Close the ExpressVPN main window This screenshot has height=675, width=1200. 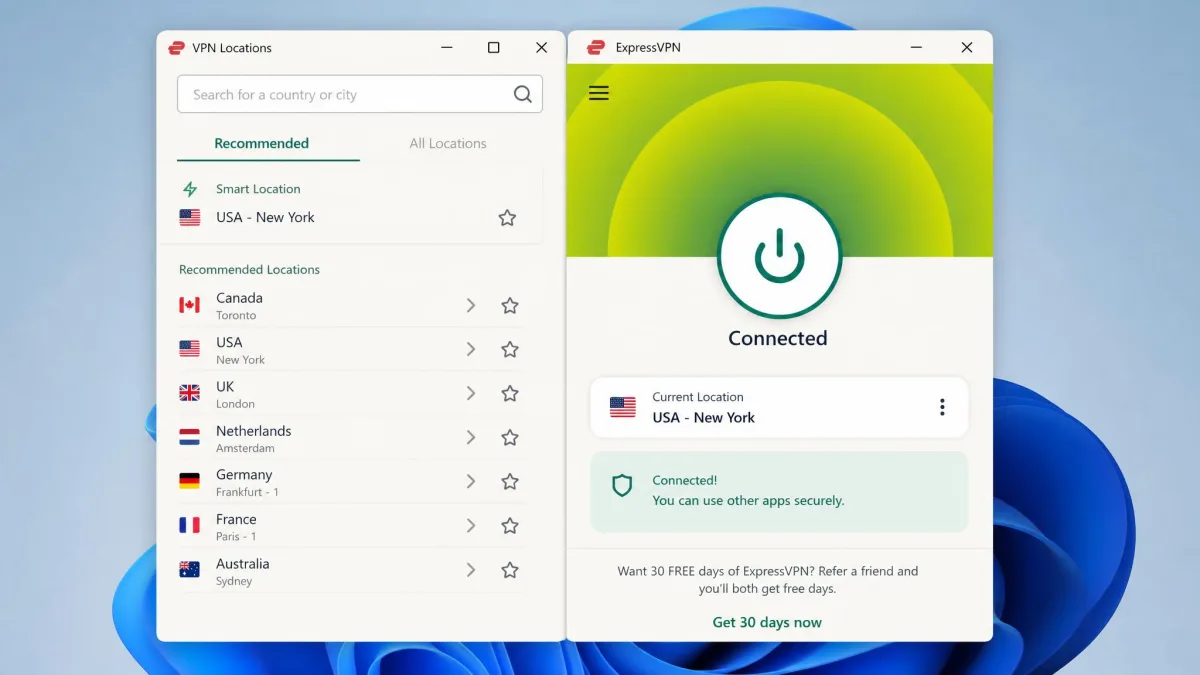[x=967, y=48]
